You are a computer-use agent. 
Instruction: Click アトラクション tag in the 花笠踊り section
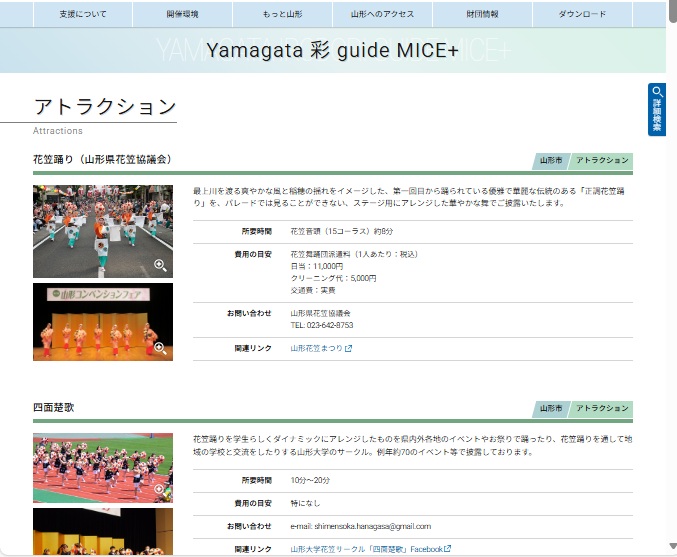coord(602,161)
